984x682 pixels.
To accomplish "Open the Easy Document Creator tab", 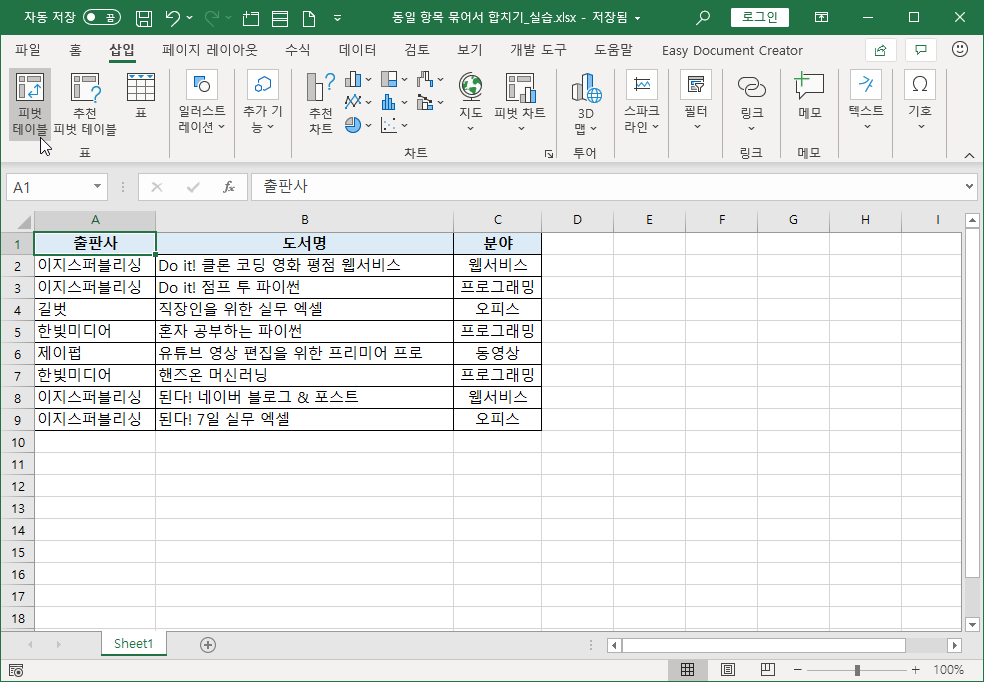I will [x=732, y=50].
